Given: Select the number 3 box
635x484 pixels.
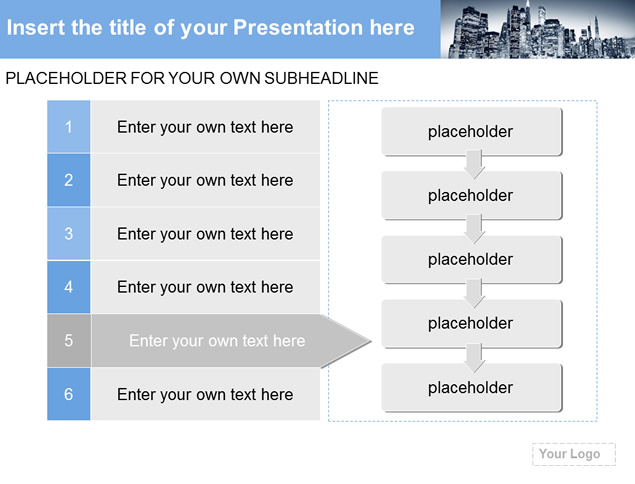Looking at the screenshot, I should (x=68, y=234).
